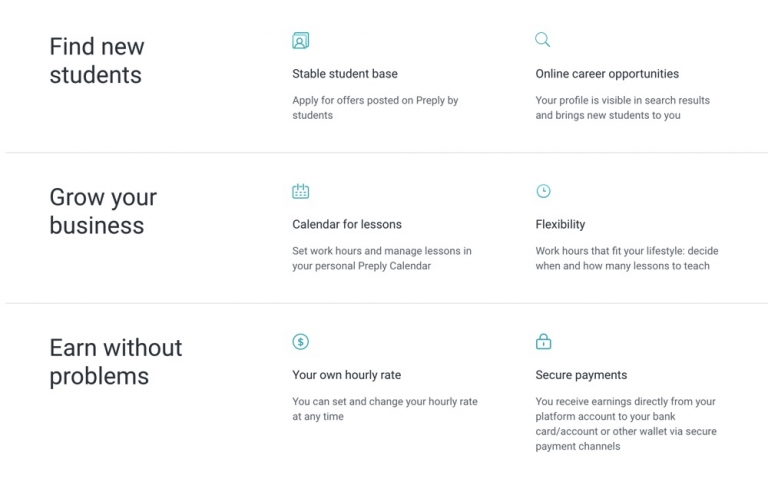Click the Secure payments title
This screenshot has height=485, width=768.
(x=581, y=375)
